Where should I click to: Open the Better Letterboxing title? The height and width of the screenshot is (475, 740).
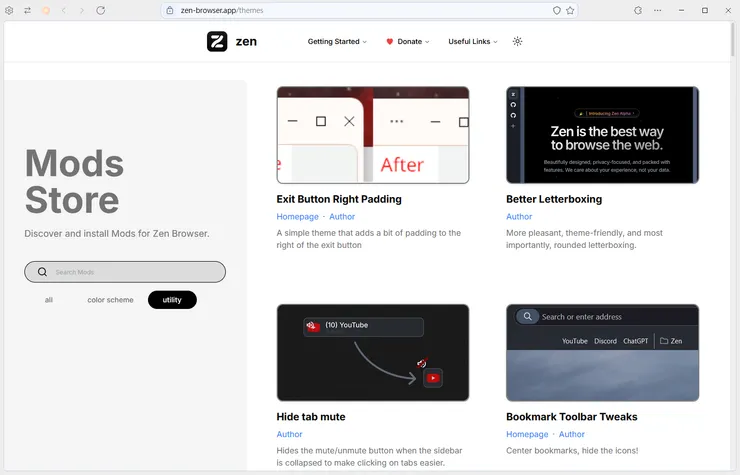coord(554,199)
